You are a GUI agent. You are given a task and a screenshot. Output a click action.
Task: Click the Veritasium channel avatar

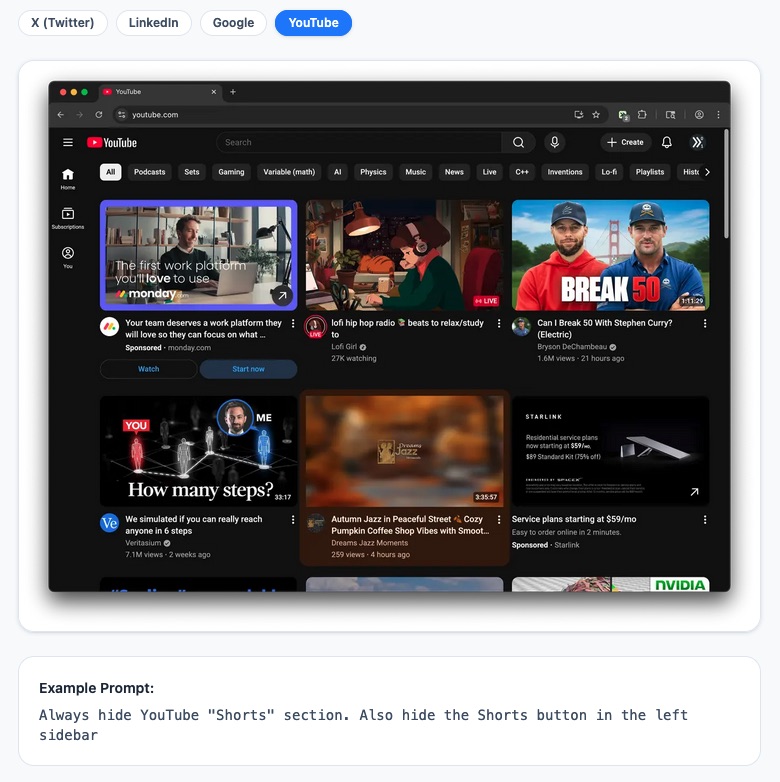click(x=109, y=523)
